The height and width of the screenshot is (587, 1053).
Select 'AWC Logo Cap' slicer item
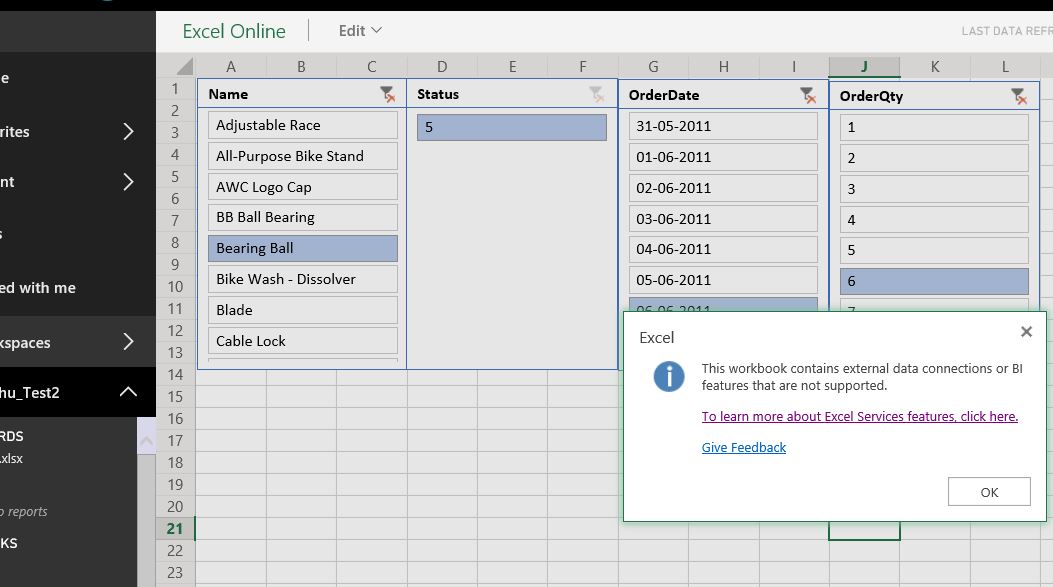point(303,187)
